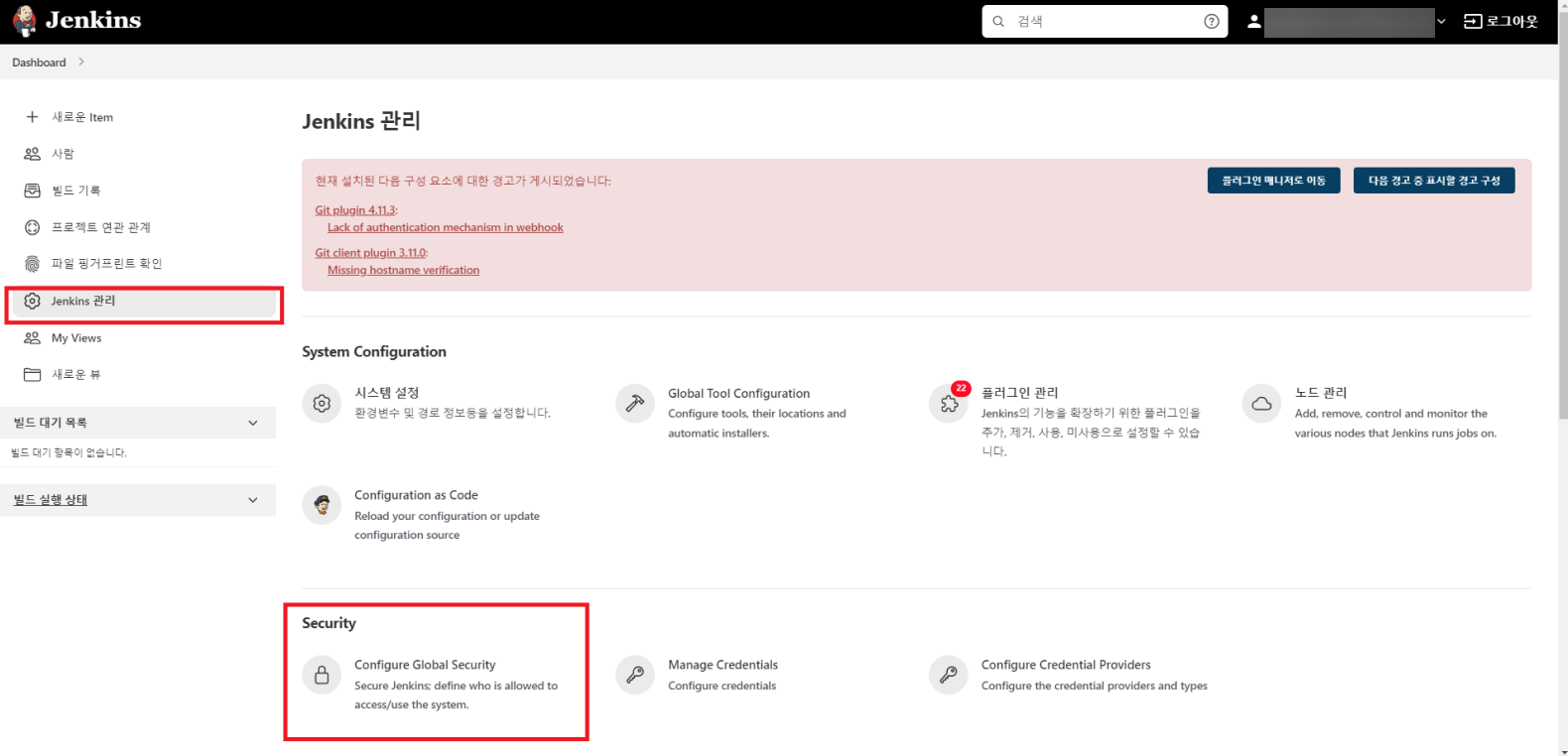Click the key icon for Configure Credential Providers
Viewport: 1568px width, 756px height.
click(949, 676)
